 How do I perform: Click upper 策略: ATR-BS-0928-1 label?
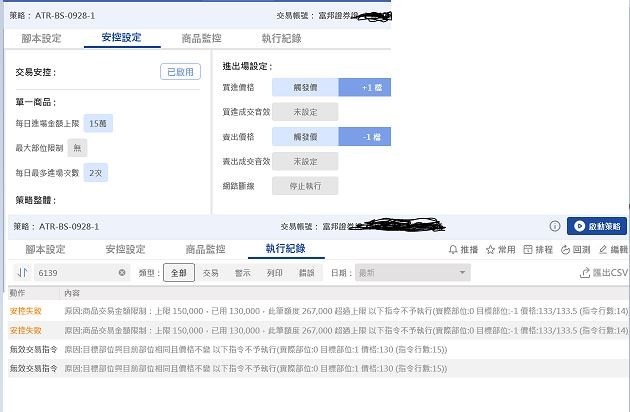pyautogui.click(x=52, y=16)
